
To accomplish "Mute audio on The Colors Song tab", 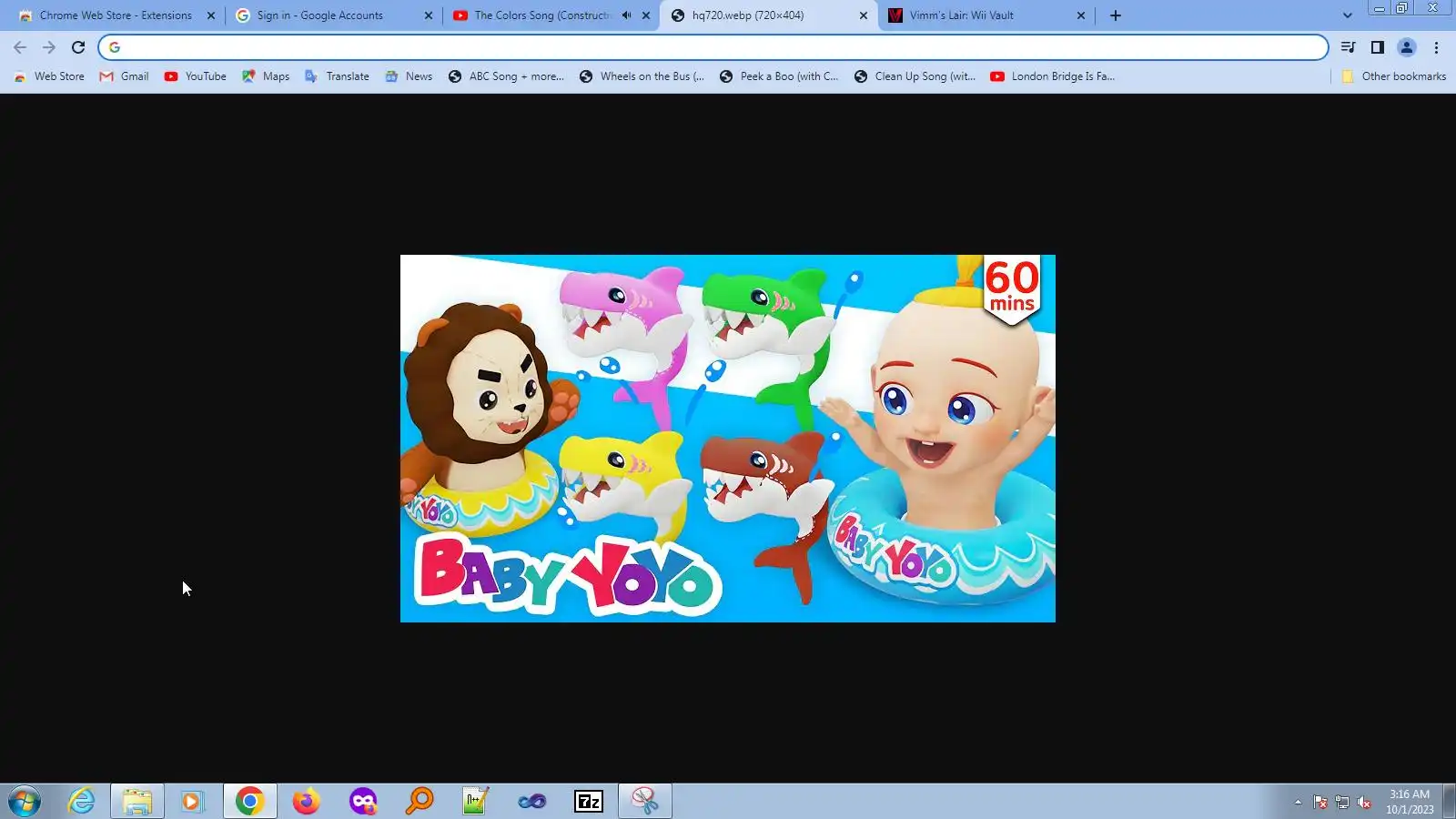I will pos(626,15).
